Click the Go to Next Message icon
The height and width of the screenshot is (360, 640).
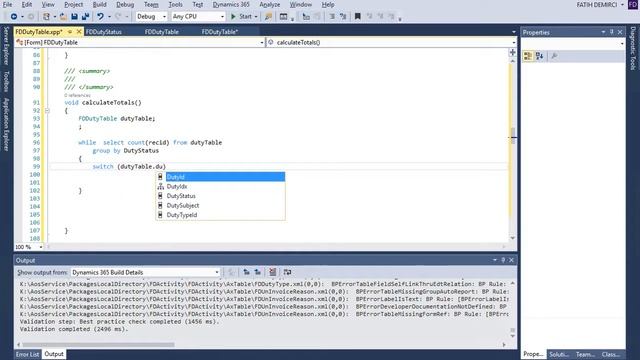tap(258, 272)
